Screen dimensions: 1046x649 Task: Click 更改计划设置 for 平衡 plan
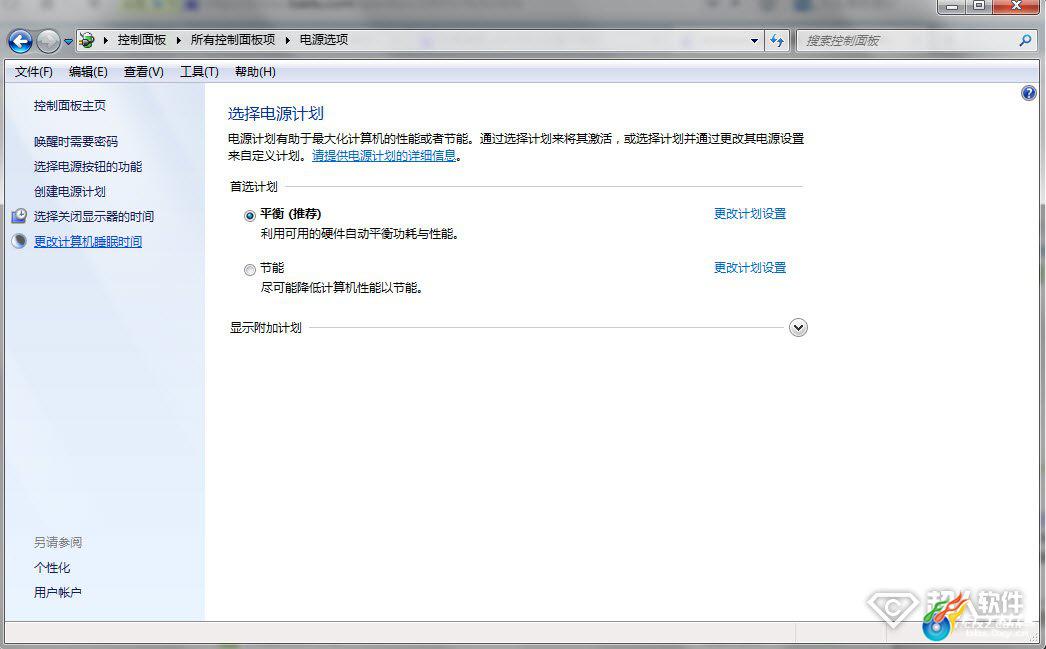750,213
